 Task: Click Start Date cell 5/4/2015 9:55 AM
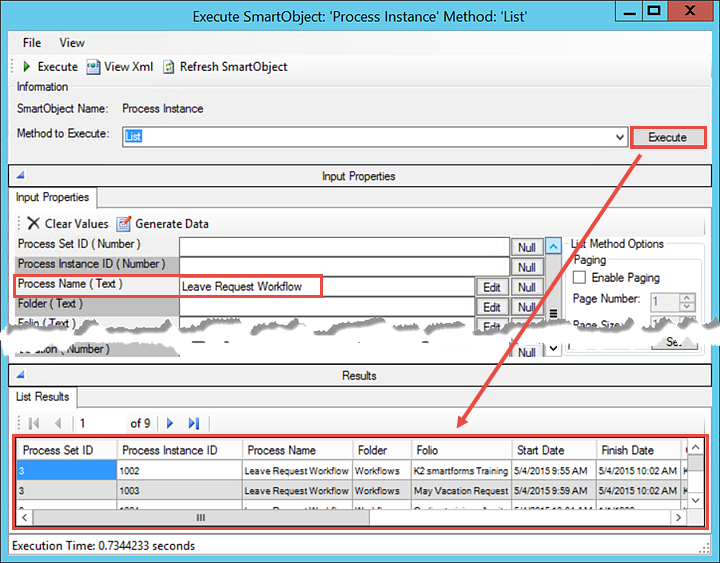click(x=554, y=471)
